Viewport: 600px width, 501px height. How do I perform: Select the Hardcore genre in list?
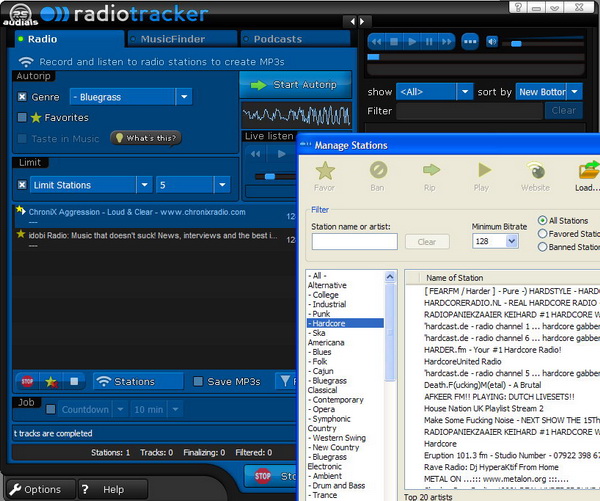pos(345,323)
